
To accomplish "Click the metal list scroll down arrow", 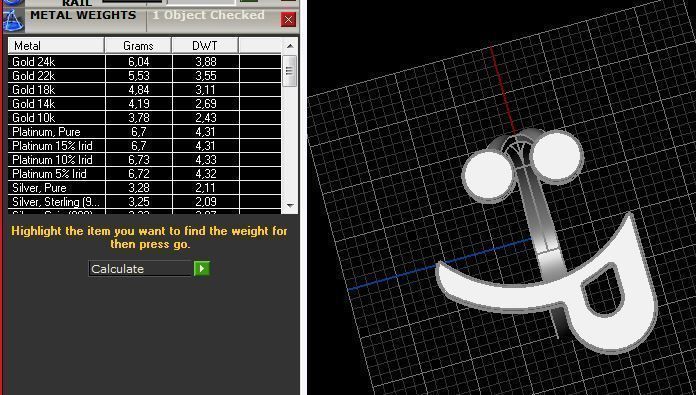I will [290, 205].
